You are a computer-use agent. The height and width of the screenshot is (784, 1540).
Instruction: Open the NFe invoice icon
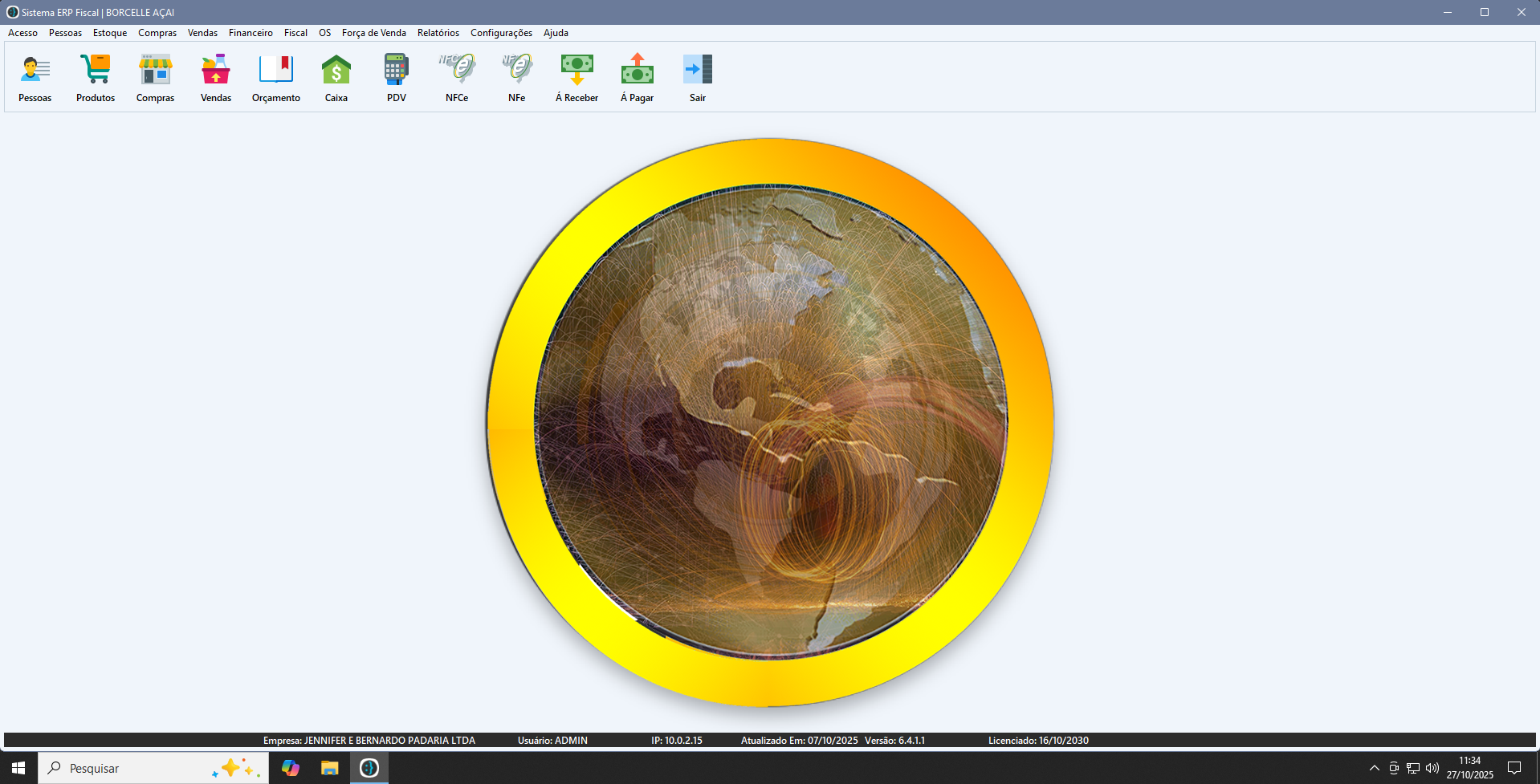[x=517, y=70]
